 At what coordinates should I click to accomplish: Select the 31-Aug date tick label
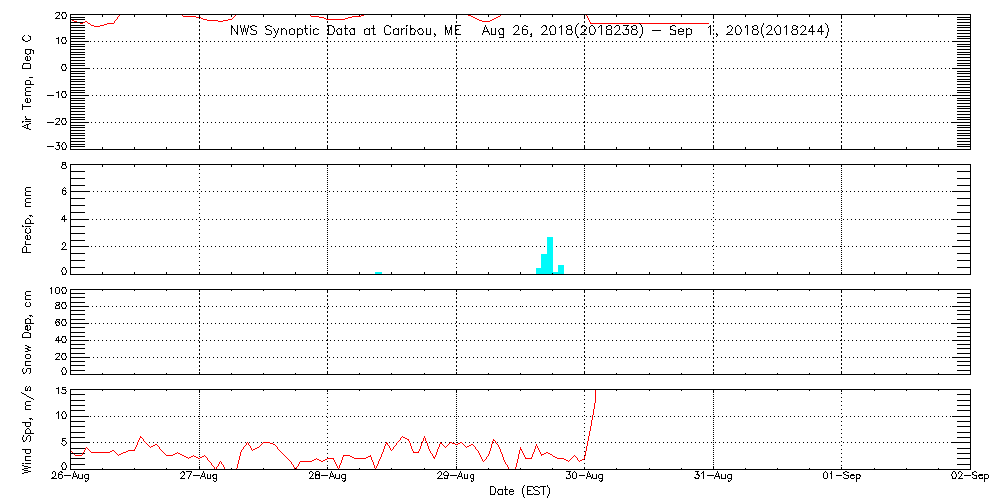pyautogui.click(x=714, y=477)
